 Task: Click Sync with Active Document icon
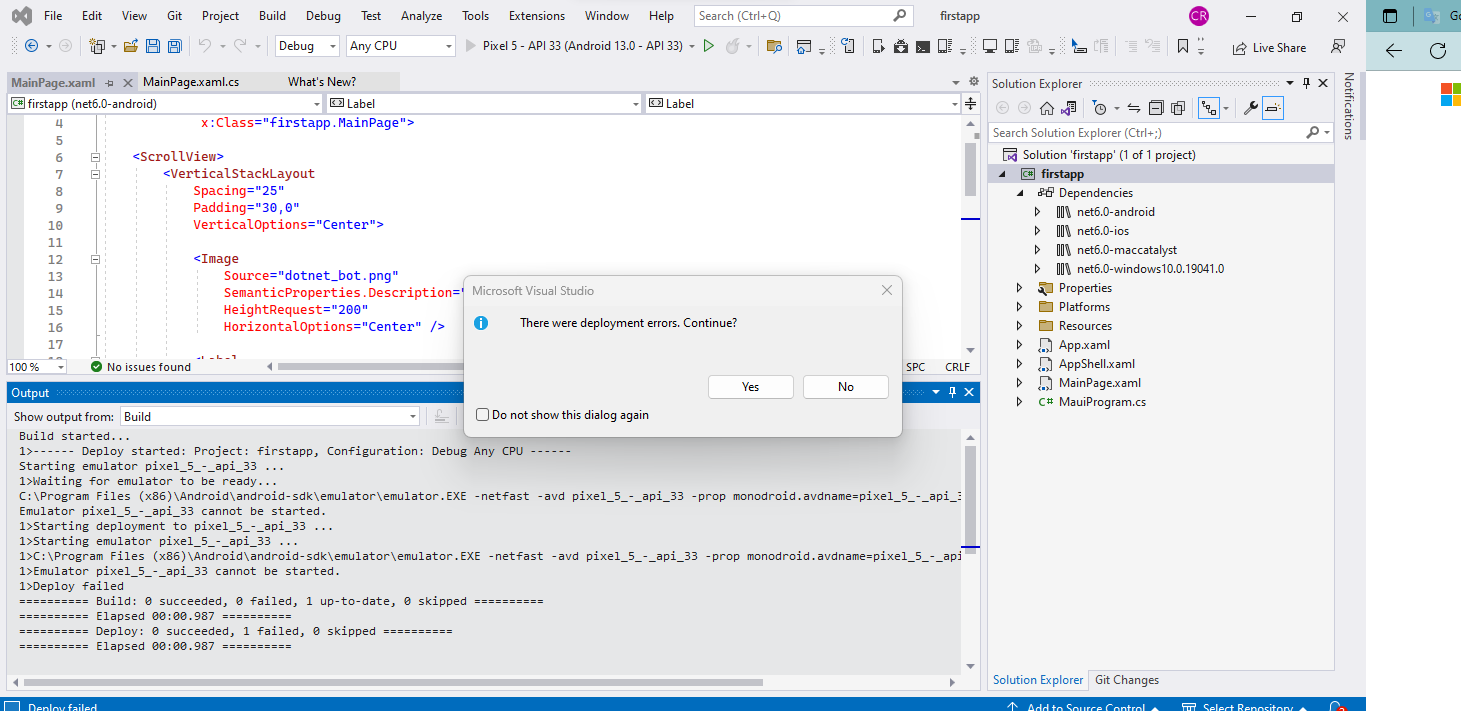pyautogui.click(x=1133, y=108)
